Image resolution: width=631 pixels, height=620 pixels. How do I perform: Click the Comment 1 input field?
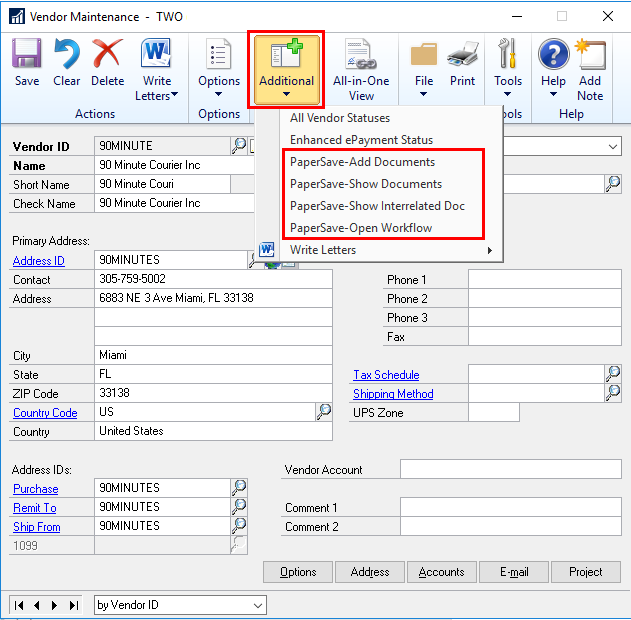tap(511, 507)
